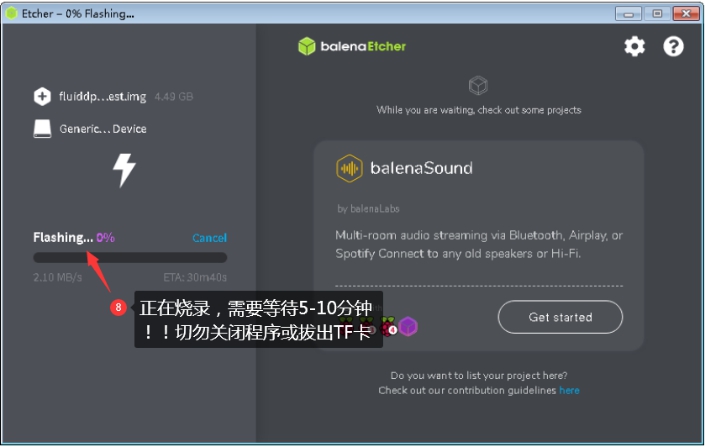Click the Etcher title bar app icon

click(x=11, y=13)
